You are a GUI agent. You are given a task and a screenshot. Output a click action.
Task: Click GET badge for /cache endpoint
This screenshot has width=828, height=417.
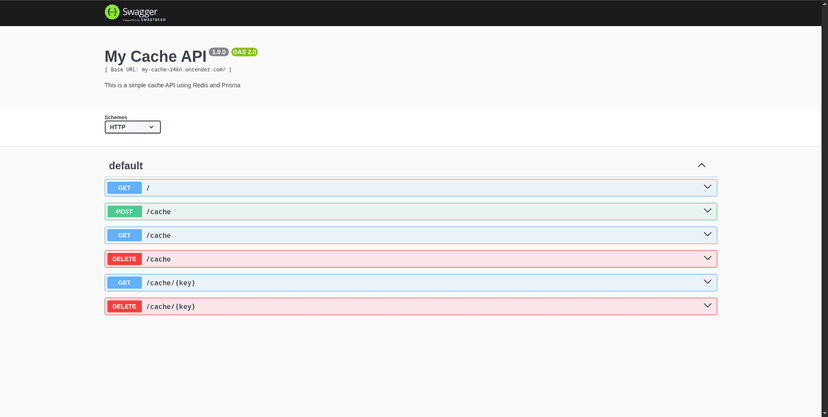[124, 235]
